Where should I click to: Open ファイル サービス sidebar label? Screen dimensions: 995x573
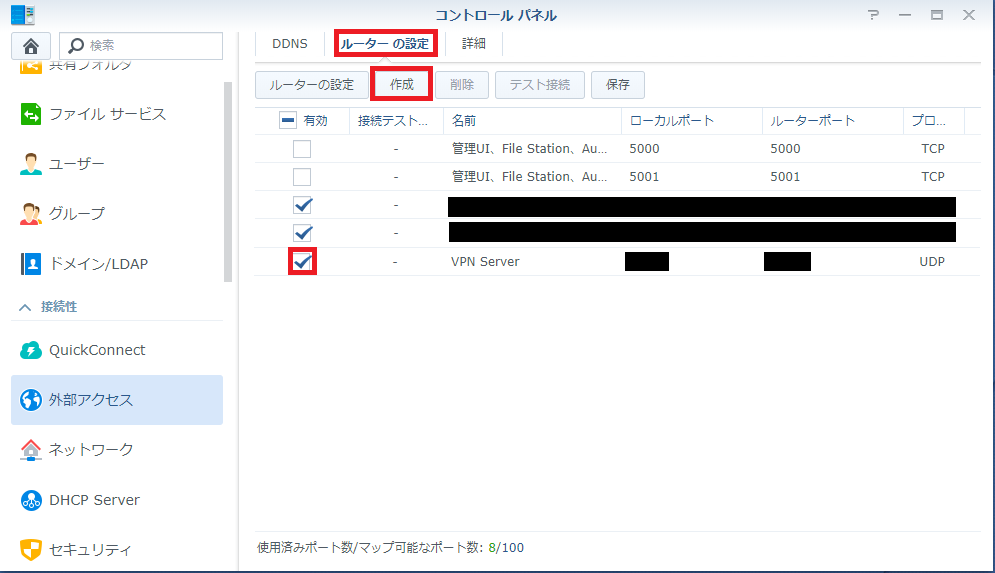click(107, 114)
